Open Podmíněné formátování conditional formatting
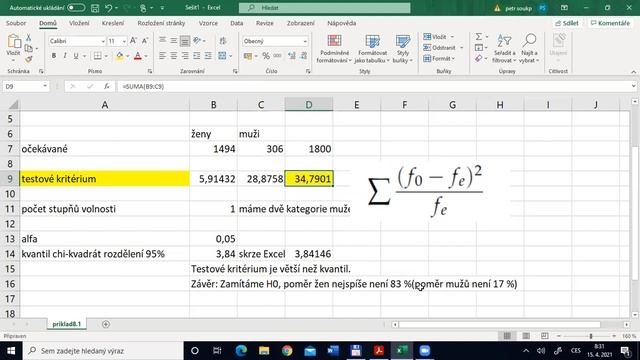The image size is (640, 360). coord(334,49)
